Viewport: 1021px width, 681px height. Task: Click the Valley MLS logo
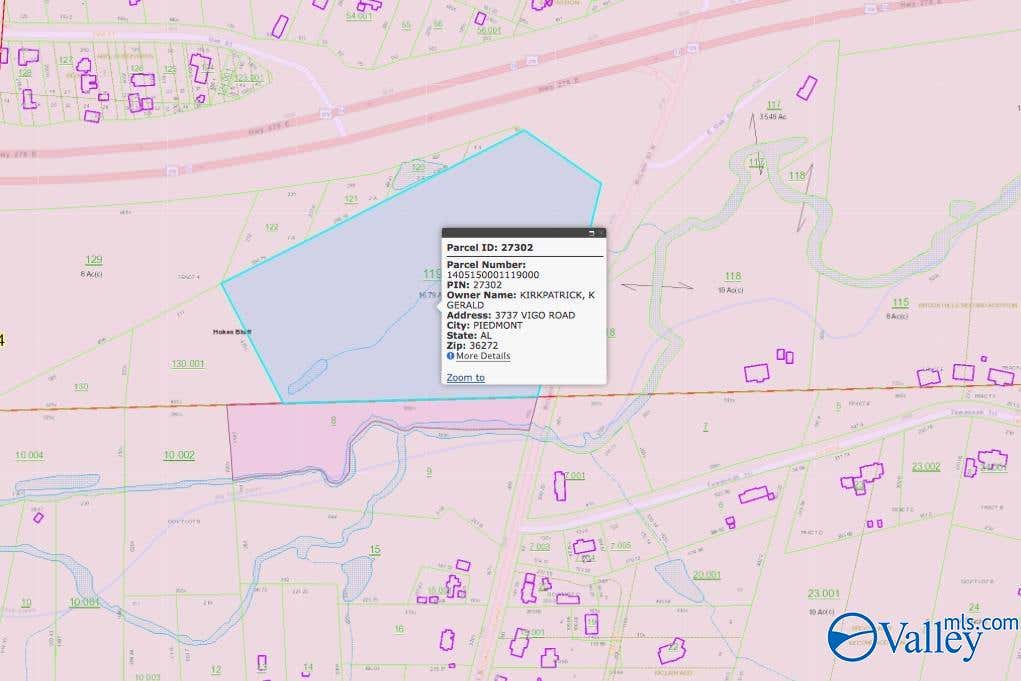pyautogui.click(x=923, y=637)
